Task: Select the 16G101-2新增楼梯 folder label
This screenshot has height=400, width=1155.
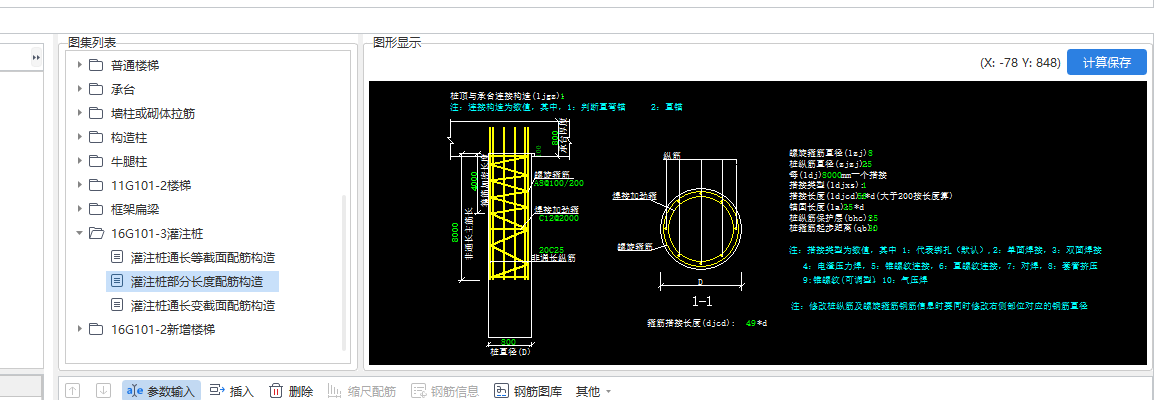Action: tap(164, 329)
